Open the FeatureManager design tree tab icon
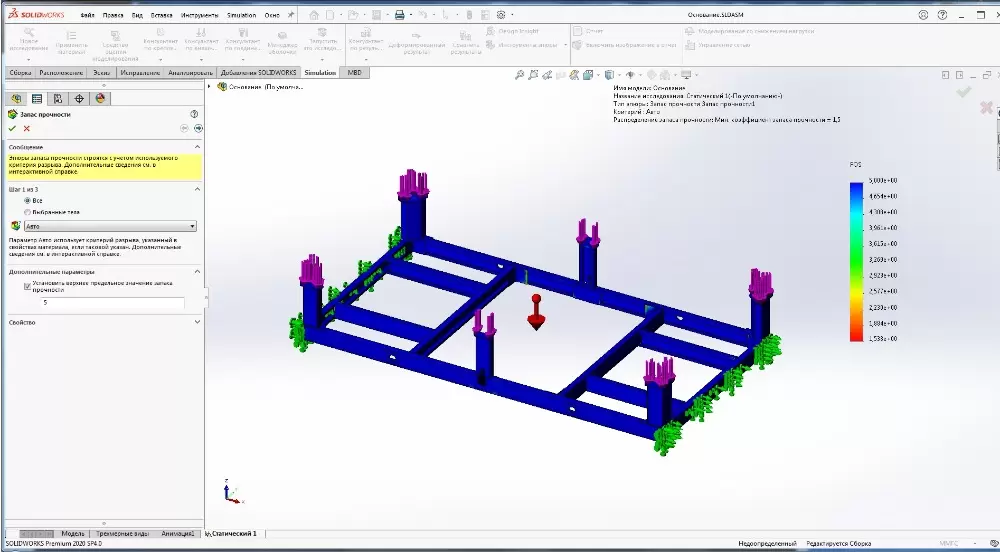Screen dimensions: 1000x552 tap(15, 98)
